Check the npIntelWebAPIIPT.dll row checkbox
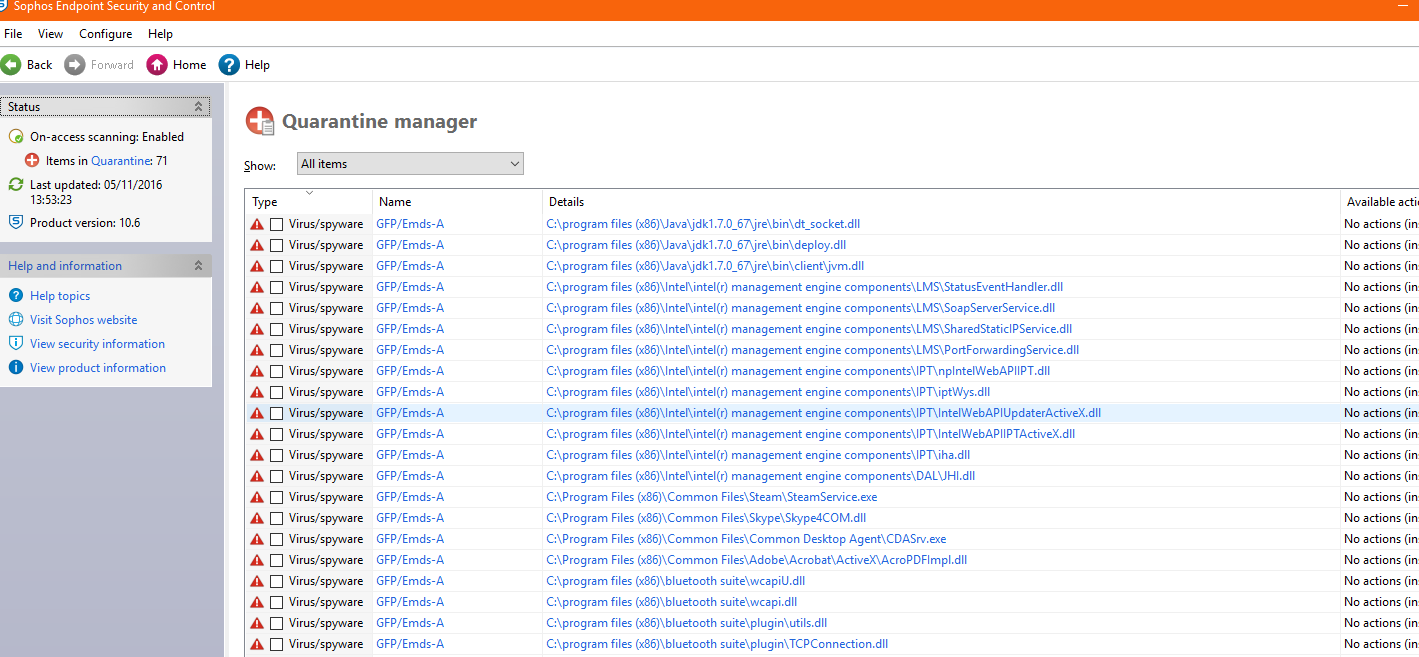The image size is (1419, 657). (x=277, y=371)
